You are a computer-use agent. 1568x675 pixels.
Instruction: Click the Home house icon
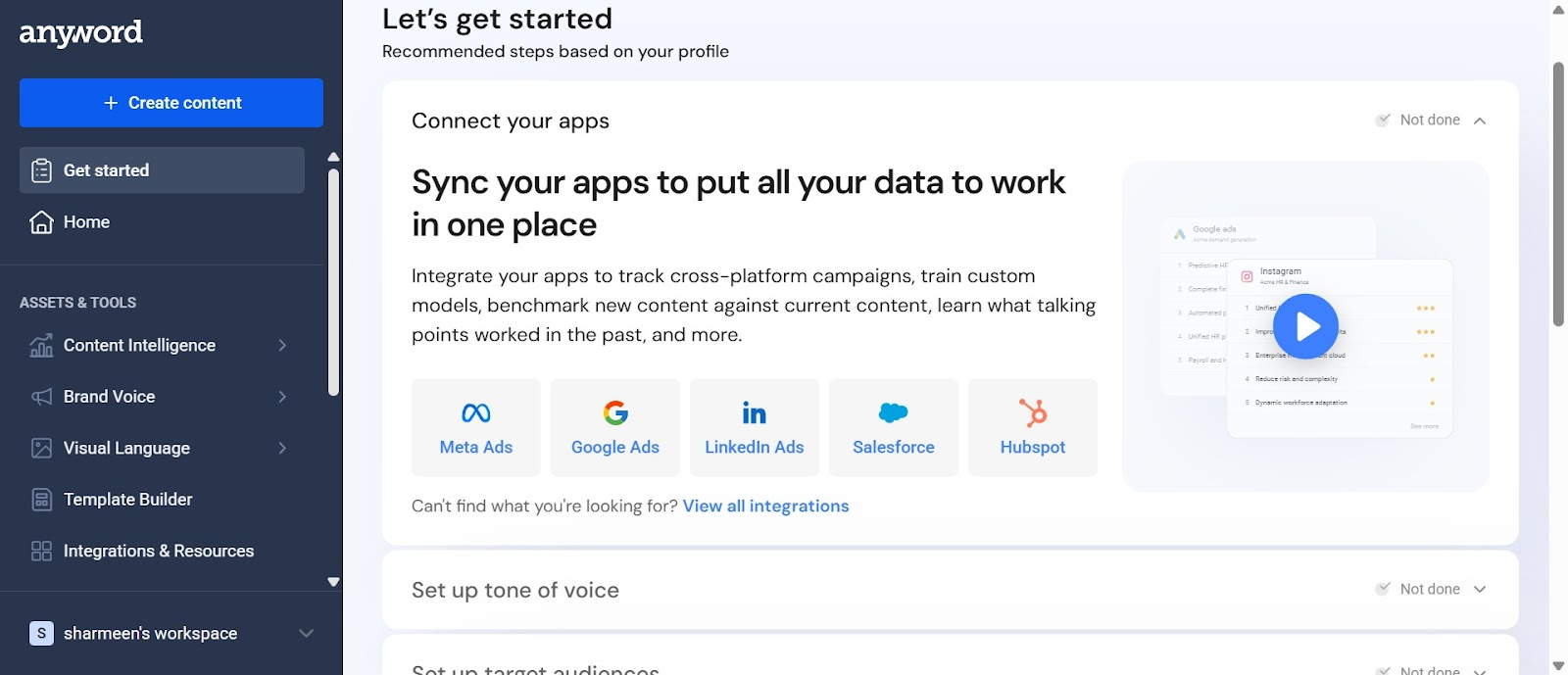pyautogui.click(x=41, y=222)
